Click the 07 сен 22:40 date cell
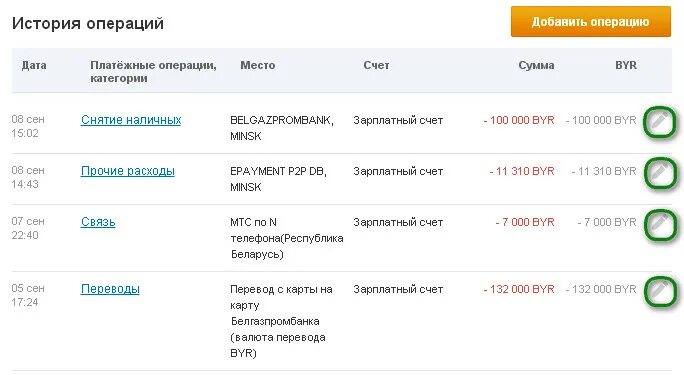The image size is (684, 375). click(x=28, y=228)
